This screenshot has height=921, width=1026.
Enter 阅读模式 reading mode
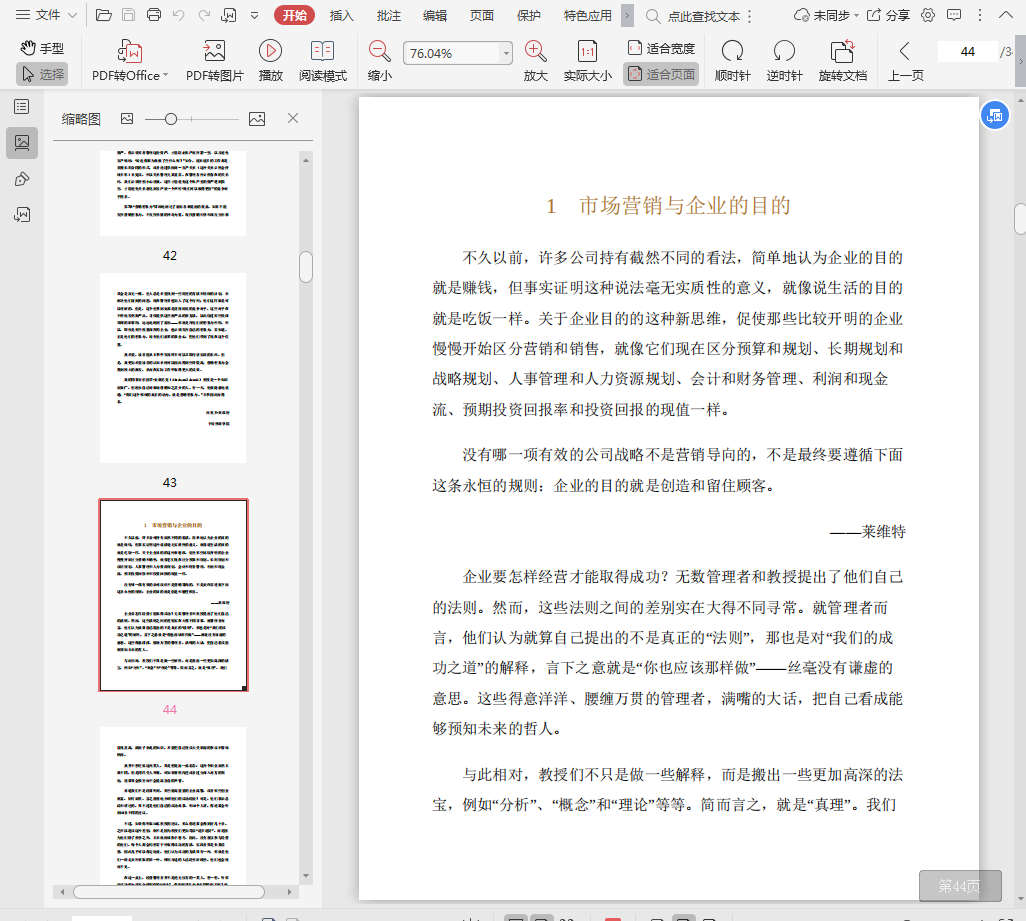[322, 52]
